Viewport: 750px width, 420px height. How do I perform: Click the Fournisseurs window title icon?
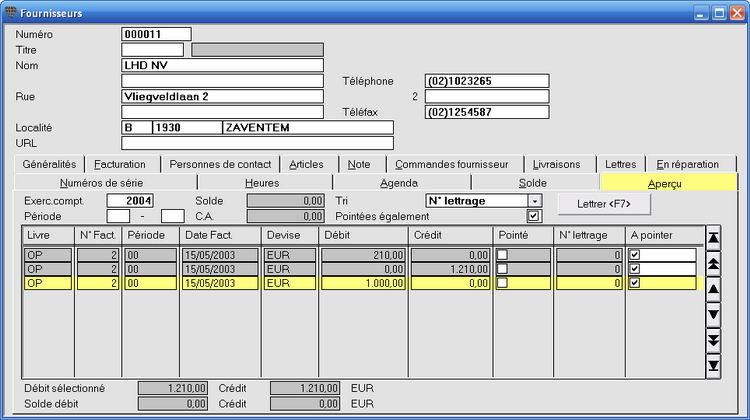pos(11,12)
